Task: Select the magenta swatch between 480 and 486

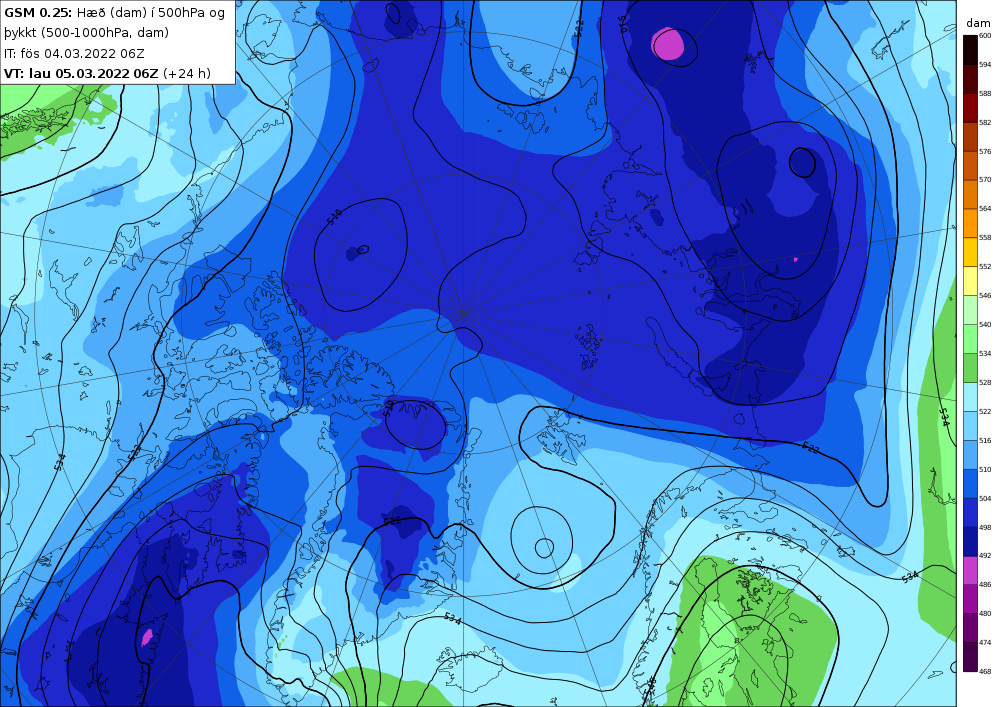Action: [970, 599]
